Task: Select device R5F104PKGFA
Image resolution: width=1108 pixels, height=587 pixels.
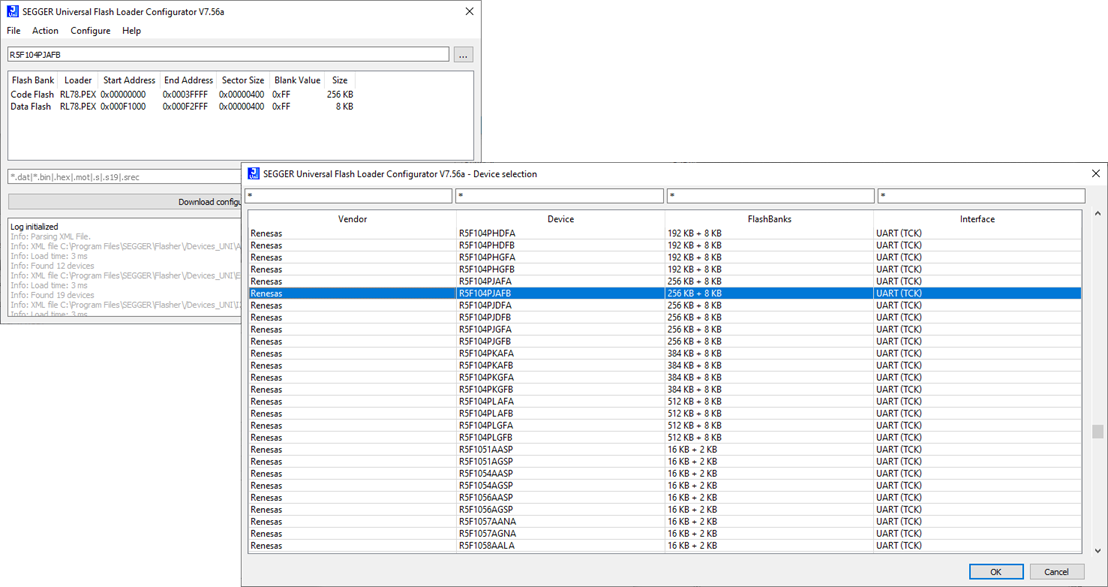Action: pos(665,377)
